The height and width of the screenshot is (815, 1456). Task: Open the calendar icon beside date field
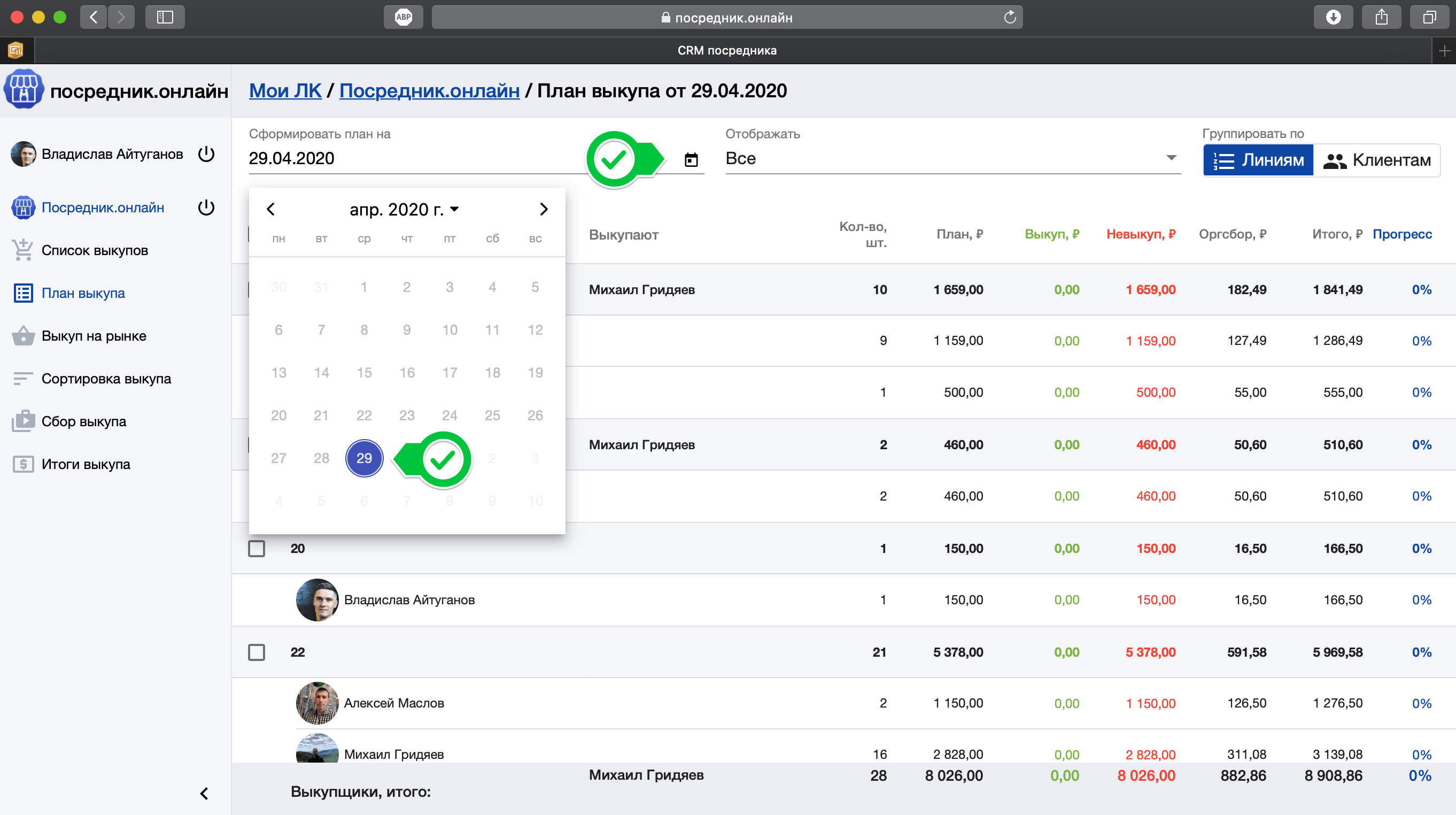(691, 159)
